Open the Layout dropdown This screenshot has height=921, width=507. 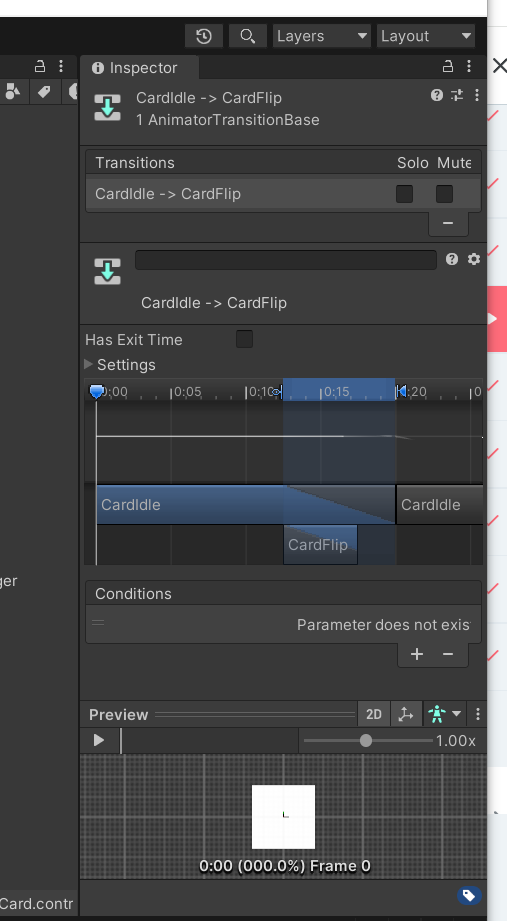click(x=426, y=36)
